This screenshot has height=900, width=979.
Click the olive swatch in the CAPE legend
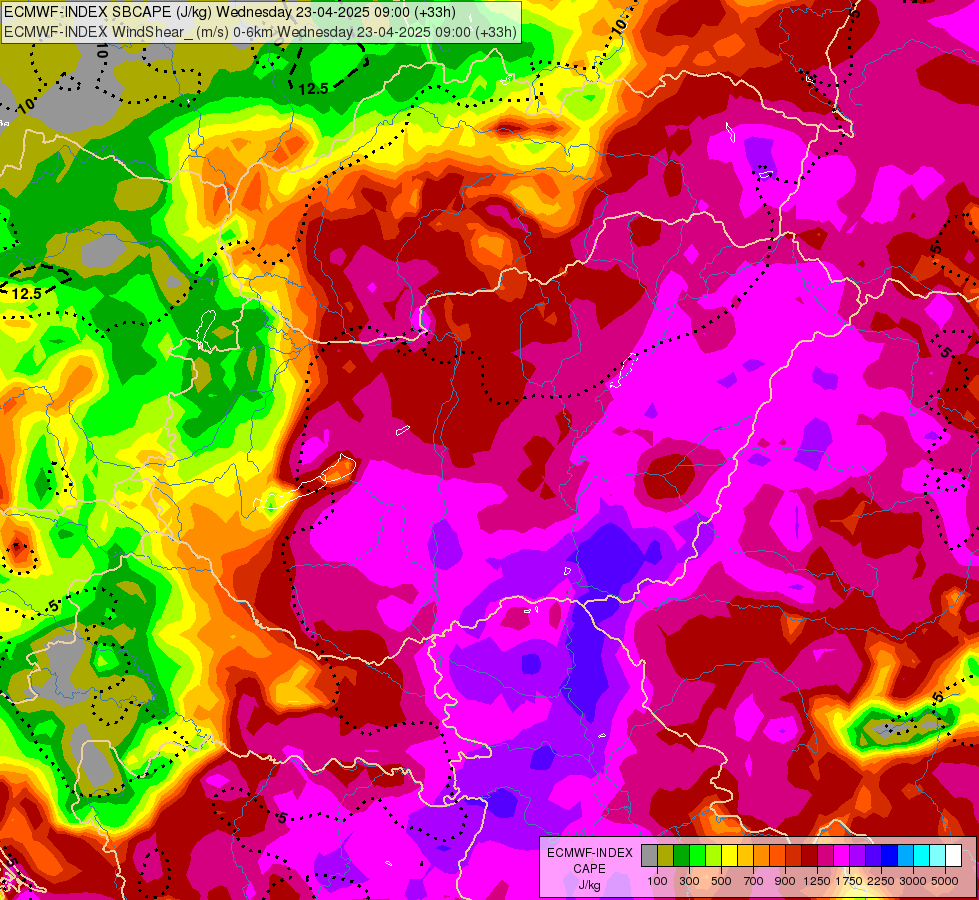tap(666, 855)
